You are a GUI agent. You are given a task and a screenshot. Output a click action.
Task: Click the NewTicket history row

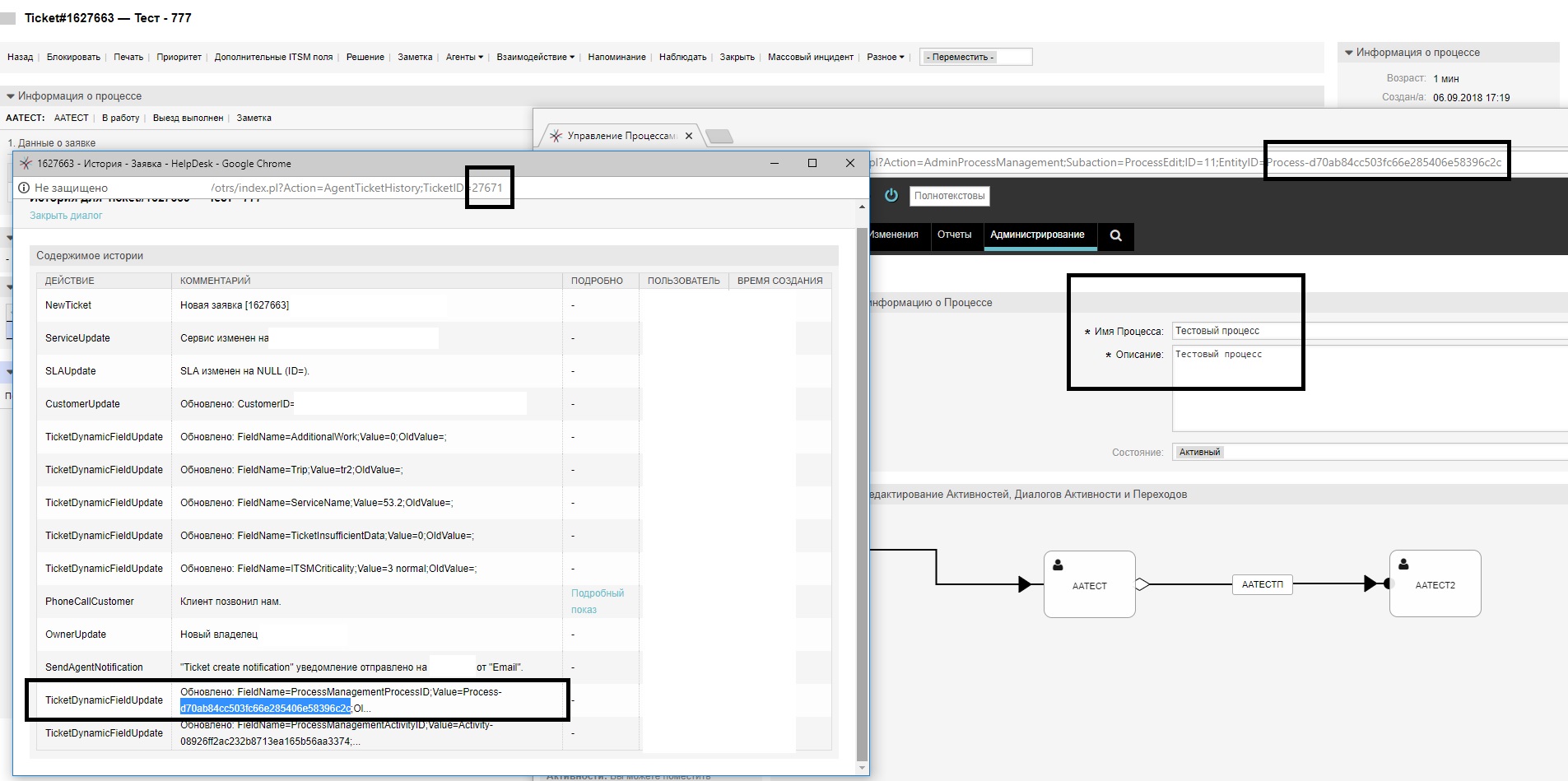434,305
